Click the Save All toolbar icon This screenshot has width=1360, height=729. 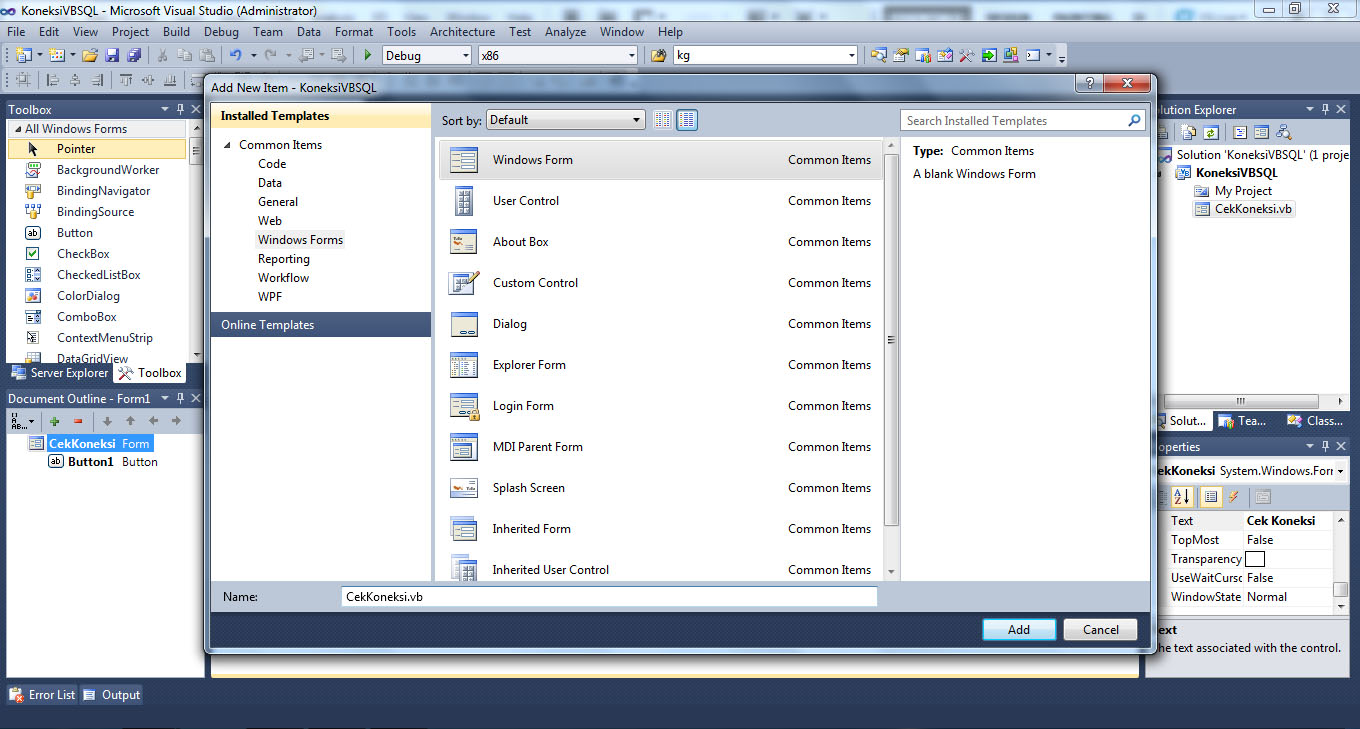pyautogui.click(x=132, y=56)
